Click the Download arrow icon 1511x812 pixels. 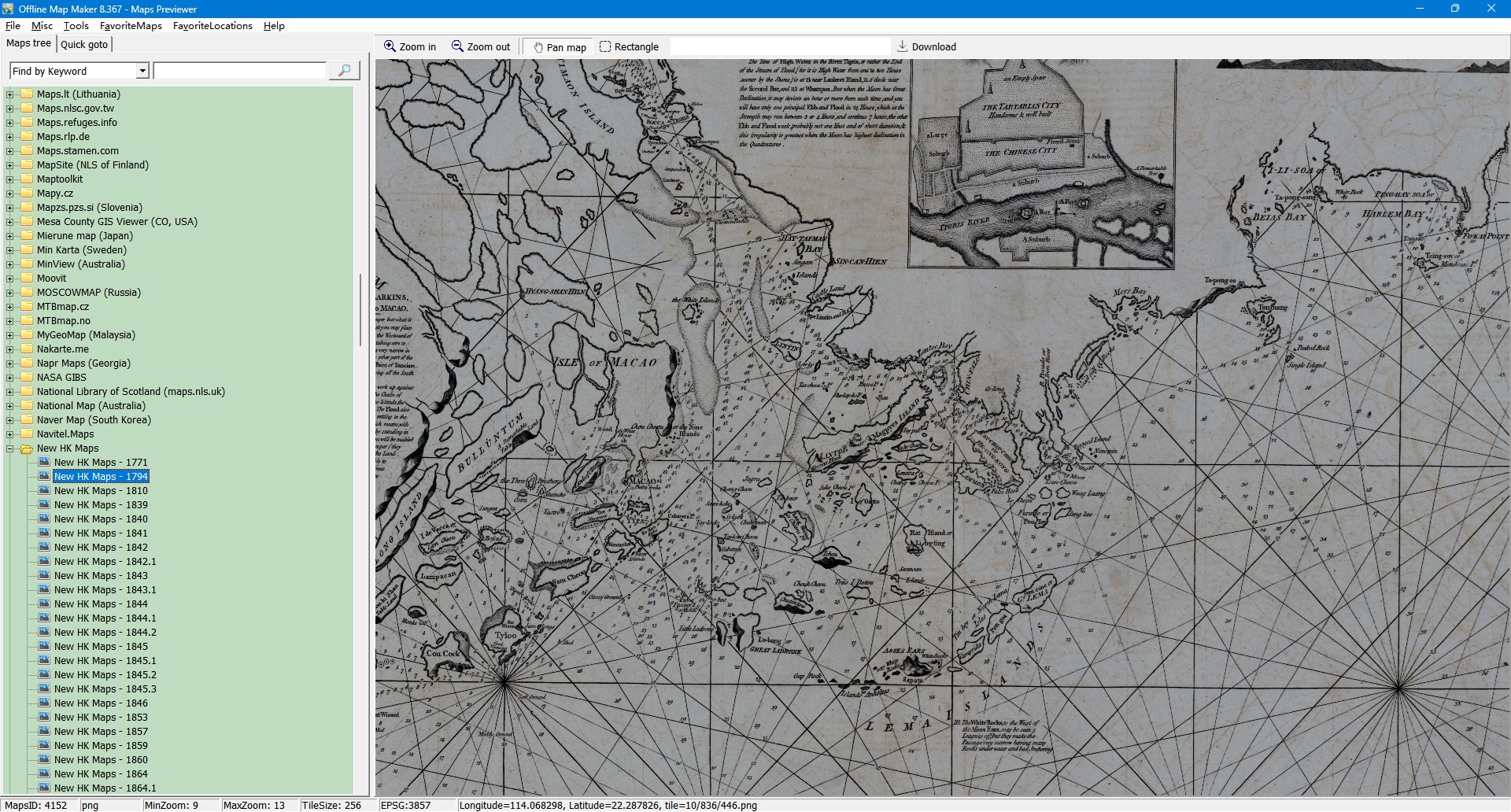point(903,46)
